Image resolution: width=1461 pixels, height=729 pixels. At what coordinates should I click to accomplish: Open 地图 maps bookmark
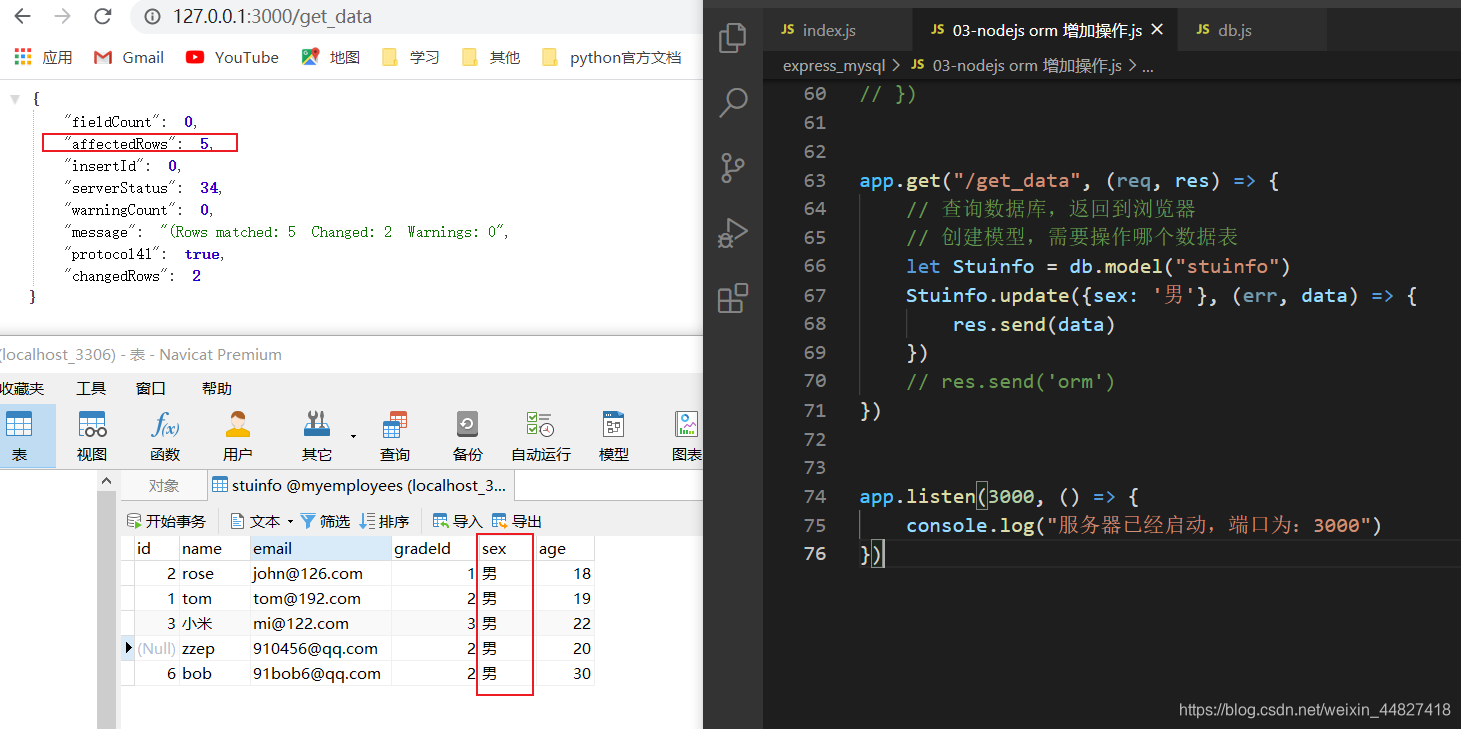[331, 57]
